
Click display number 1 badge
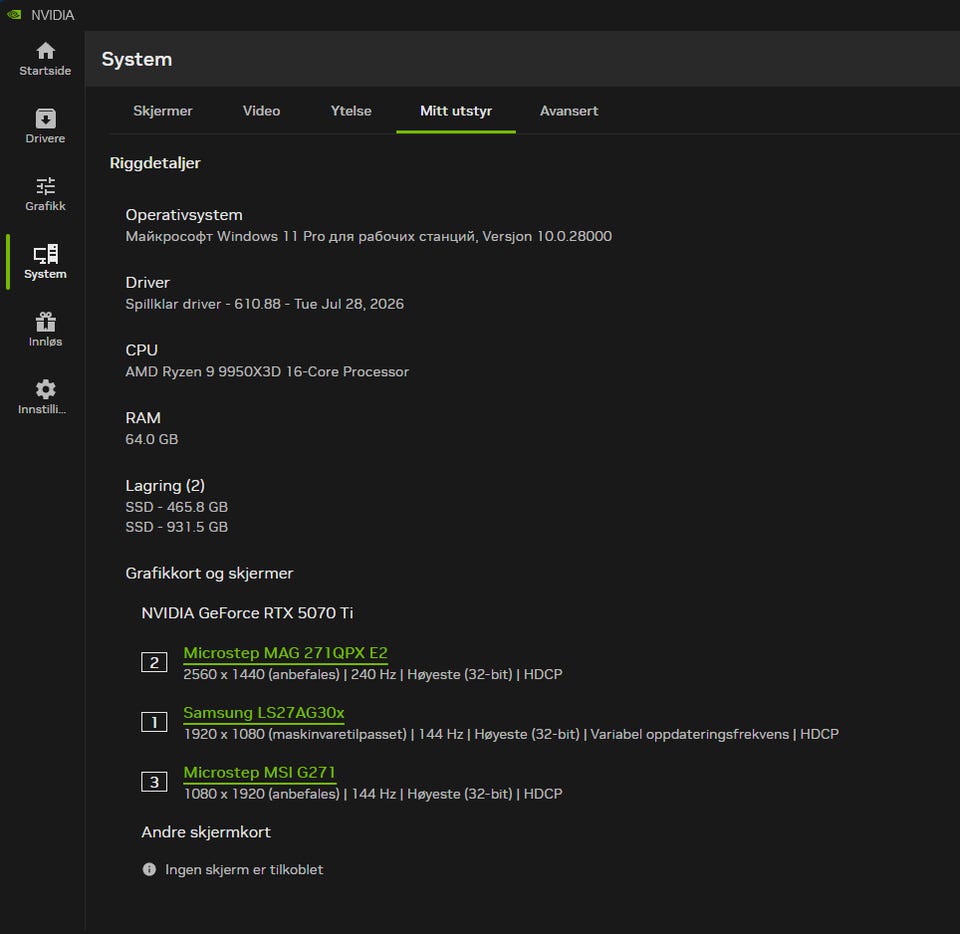[x=154, y=722]
